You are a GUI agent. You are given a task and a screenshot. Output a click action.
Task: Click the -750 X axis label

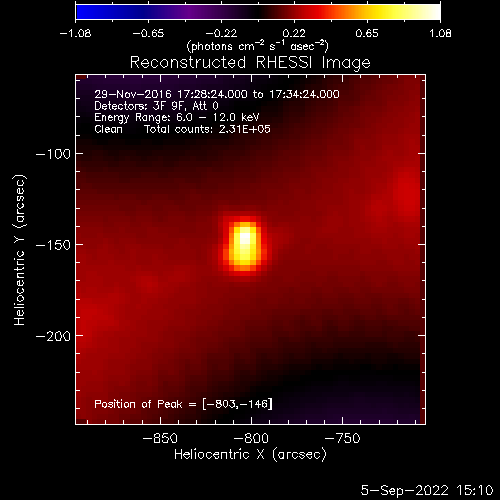click(342, 438)
